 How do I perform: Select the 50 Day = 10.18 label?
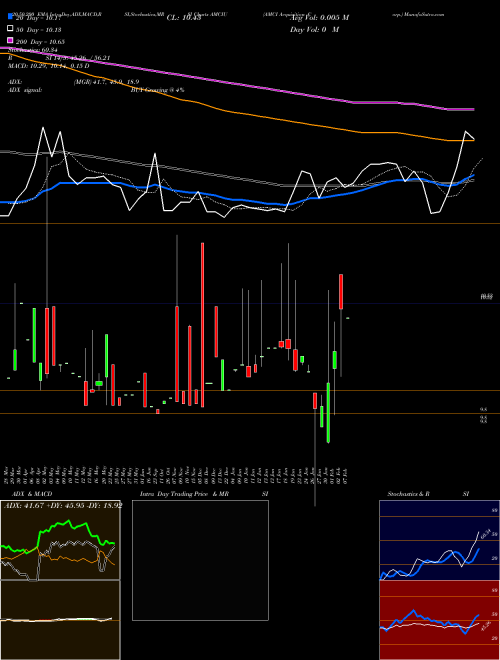pyautogui.click(x=39, y=30)
